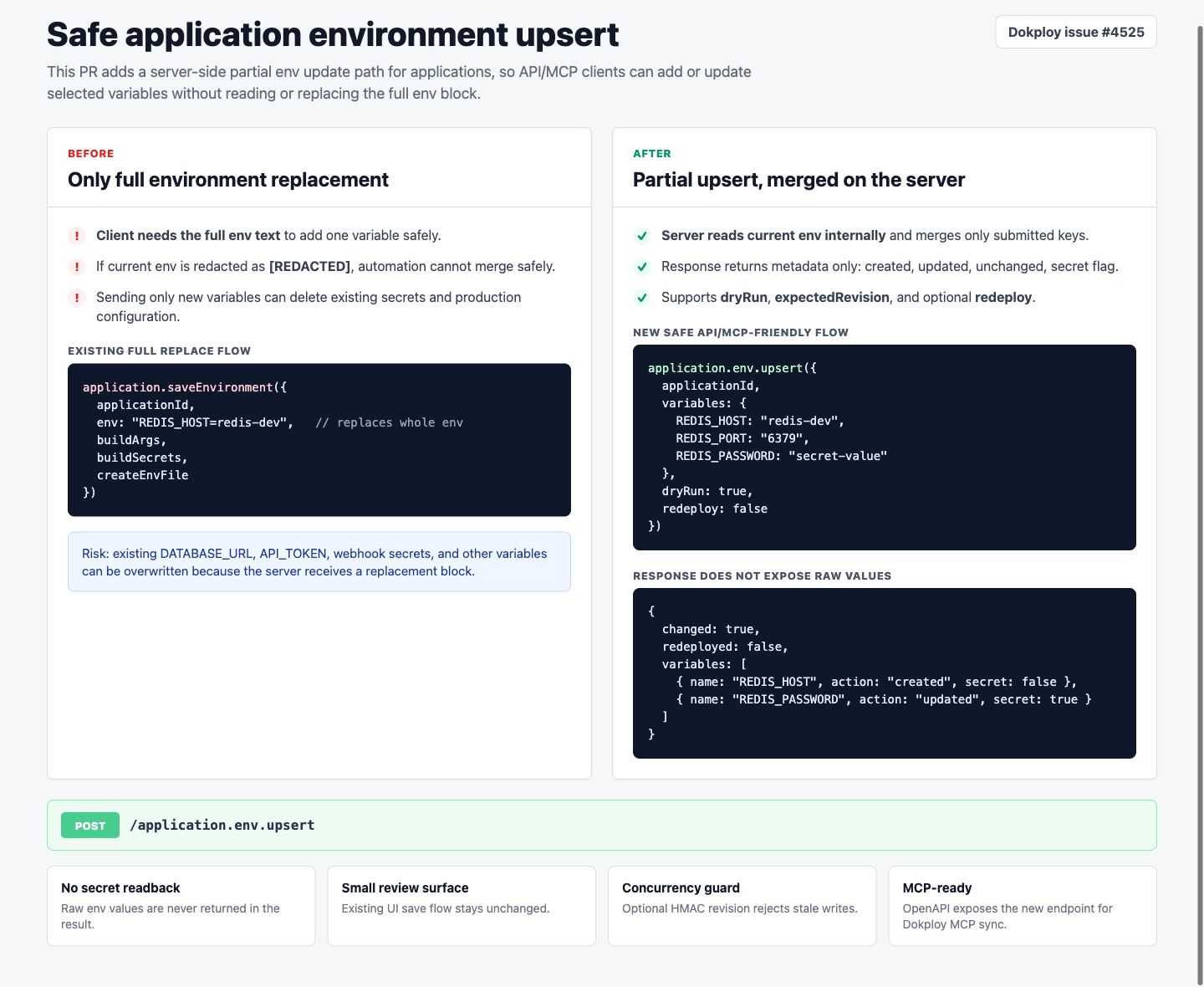Click the buildSecrets line in code

point(142,458)
